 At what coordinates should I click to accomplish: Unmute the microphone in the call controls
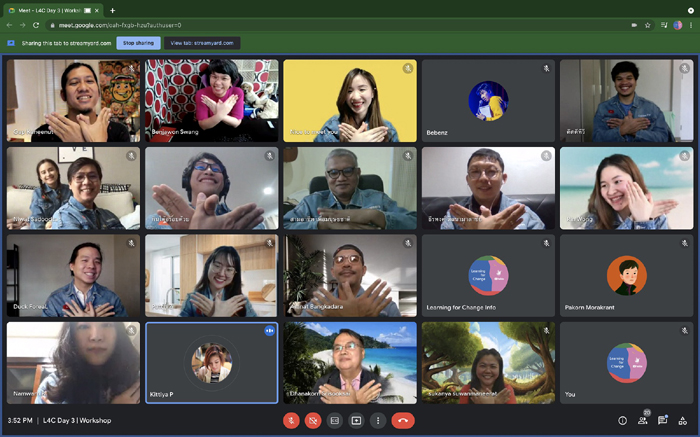pyautogui.click(x=291, y=420)
